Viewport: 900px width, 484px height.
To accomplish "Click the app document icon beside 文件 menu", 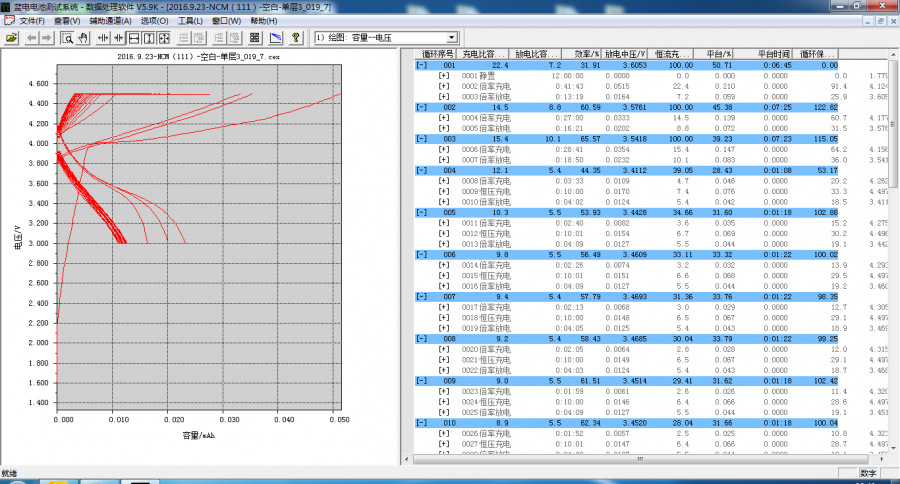I will click(x=9, y=21).
